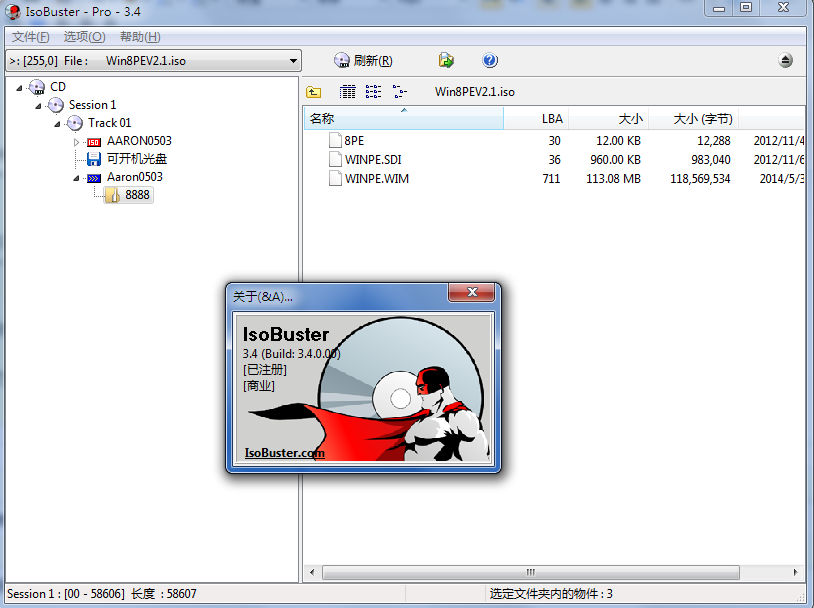The width and height of the screenshot is (814, 608).
Task: Open the 帮助(H) menu
Action: (x=140, y=37)
